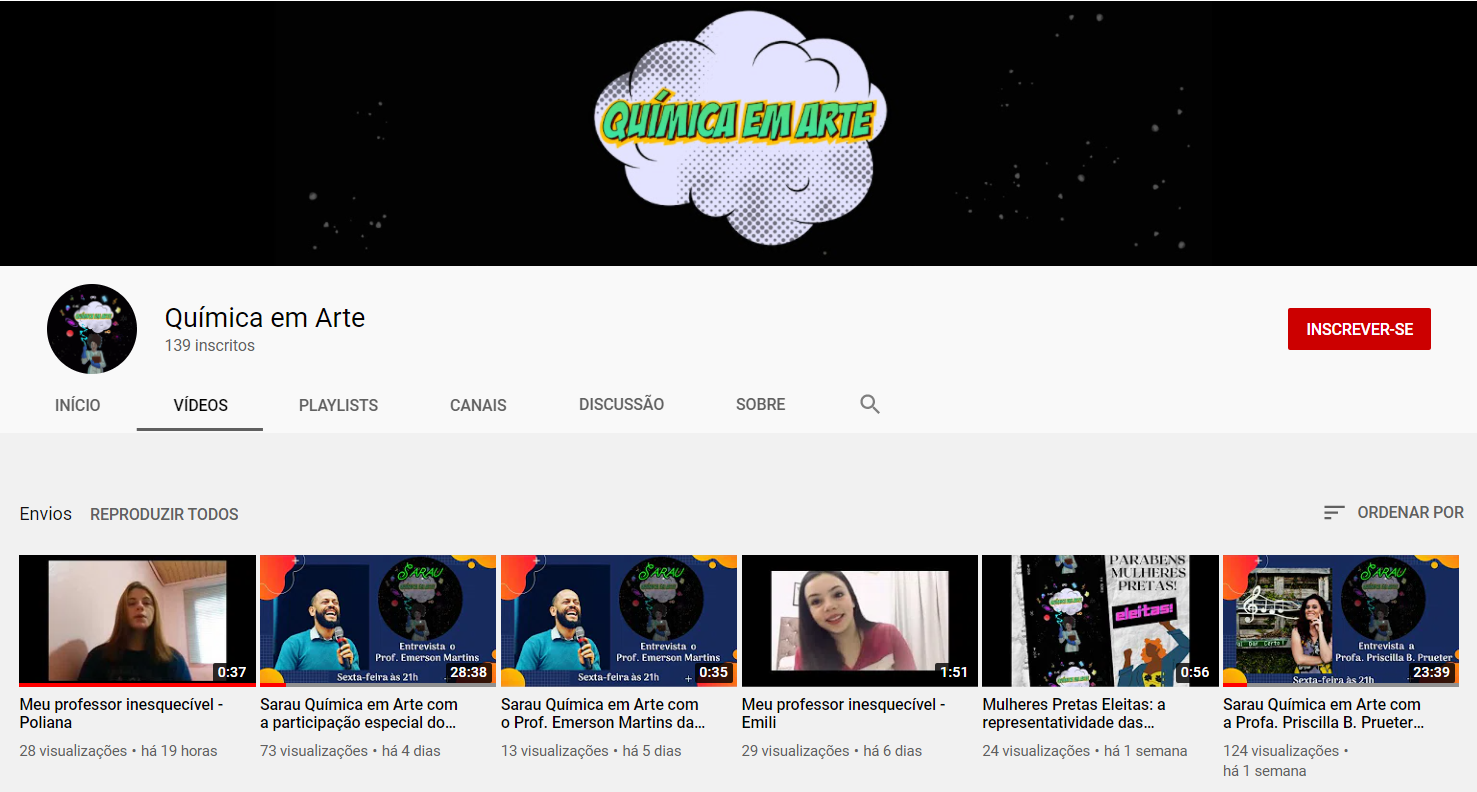Switch to the INÍCIO tab

pyautogui.click(x=78, y=405)
